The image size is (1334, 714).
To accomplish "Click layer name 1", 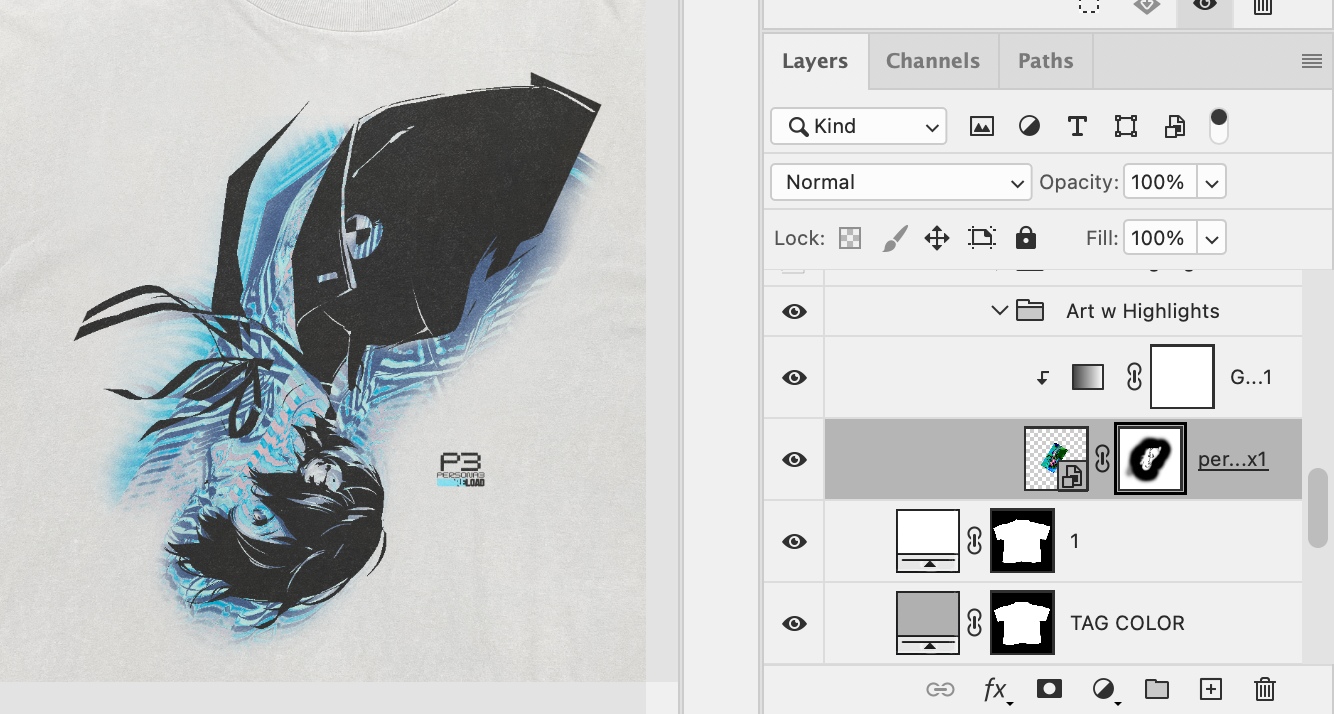I will point(1075,541).
